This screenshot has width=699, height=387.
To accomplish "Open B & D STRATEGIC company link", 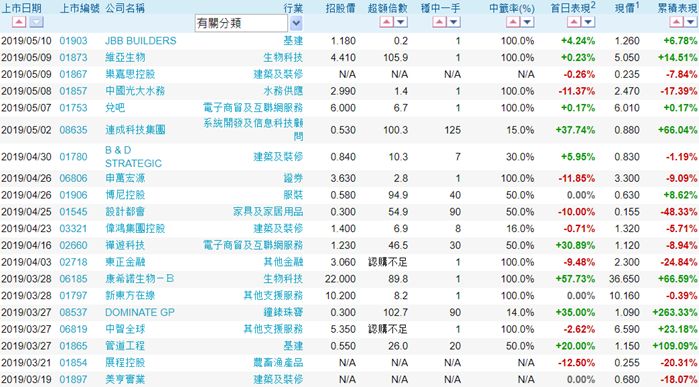I will tap(133, 157).
